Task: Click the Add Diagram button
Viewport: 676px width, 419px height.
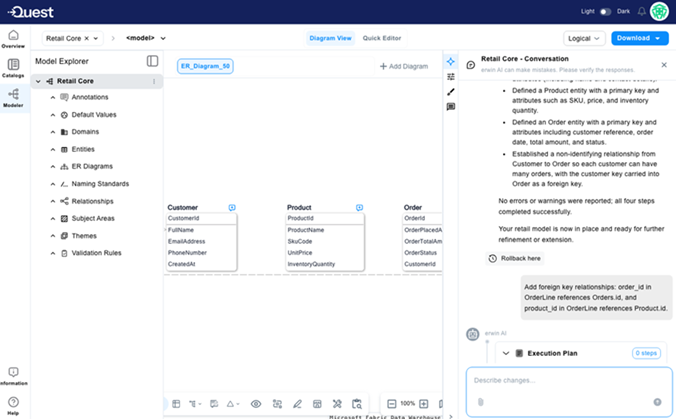Action: click(x=404, y=66)
